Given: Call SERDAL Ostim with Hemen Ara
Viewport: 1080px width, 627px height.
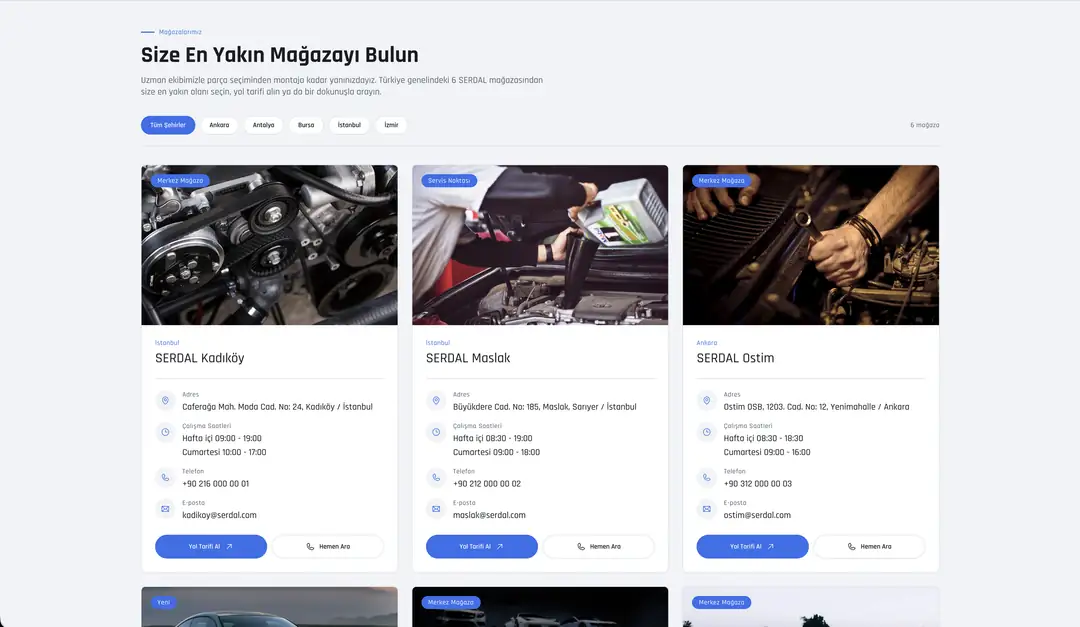Looking at the screenshot, I should pos(869,546).
